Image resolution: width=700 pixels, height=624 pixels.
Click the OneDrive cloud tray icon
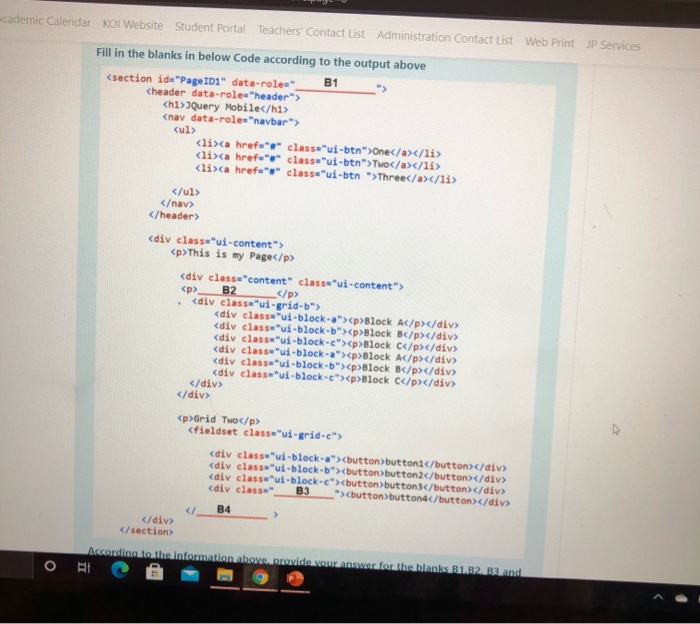pos(681,599)
